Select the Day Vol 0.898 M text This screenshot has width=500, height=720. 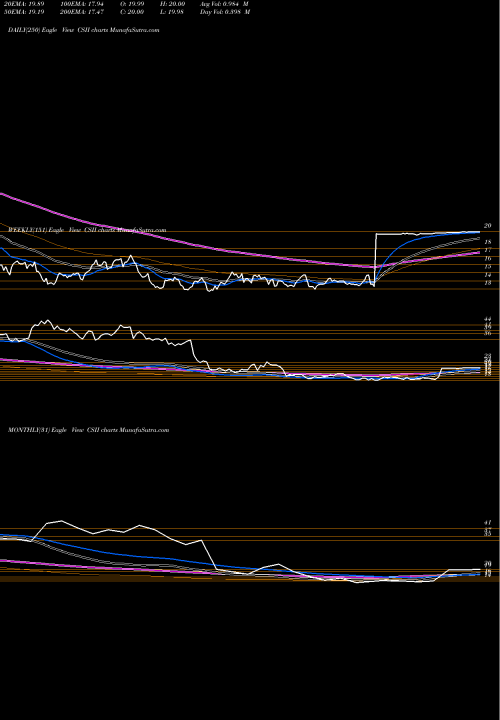[225, 12]
